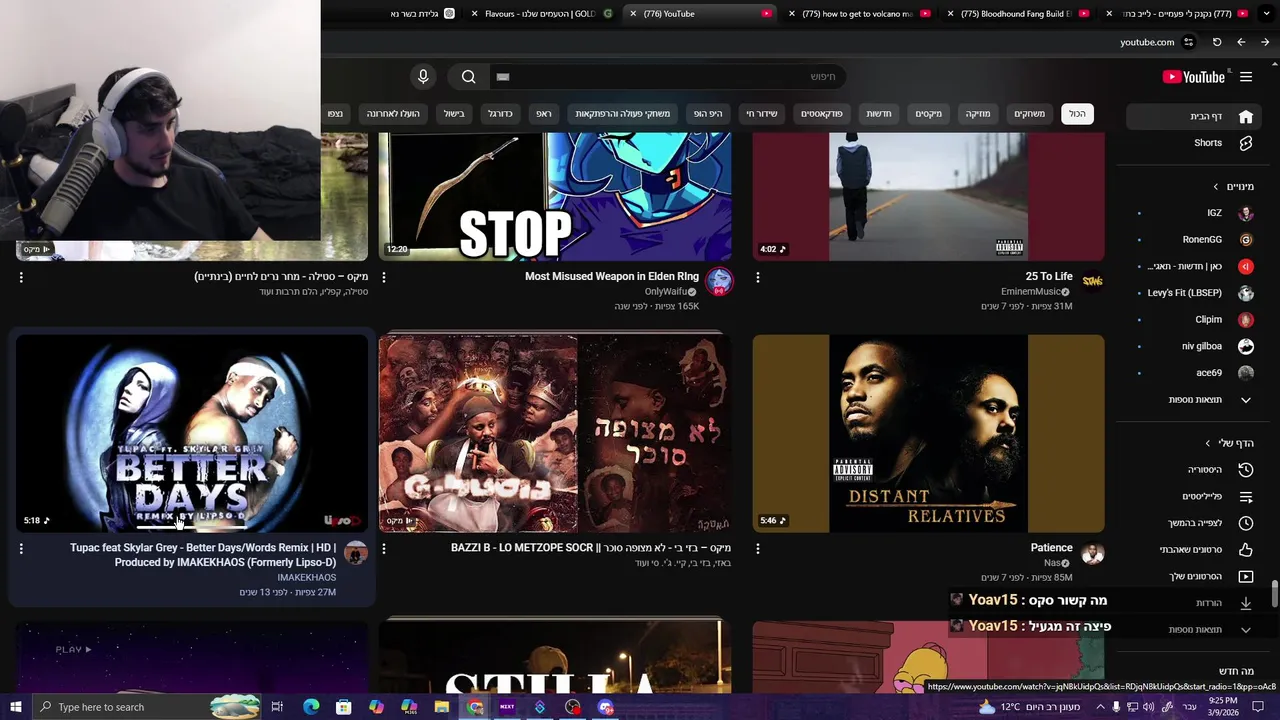Screen dimensions: 1280x720
Task: Open the YouTube hamburger guide menu
Action: point(1246,77)
